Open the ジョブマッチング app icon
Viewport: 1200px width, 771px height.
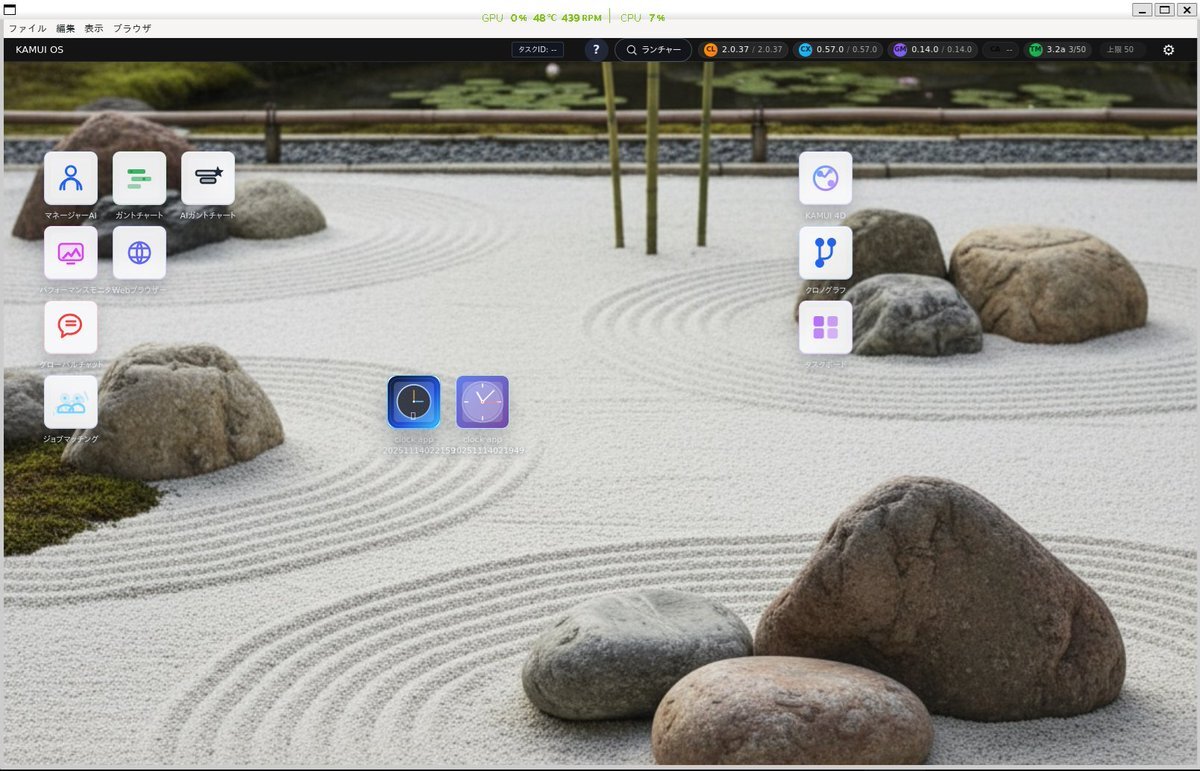pyautogui.click(x=70, y=402)
